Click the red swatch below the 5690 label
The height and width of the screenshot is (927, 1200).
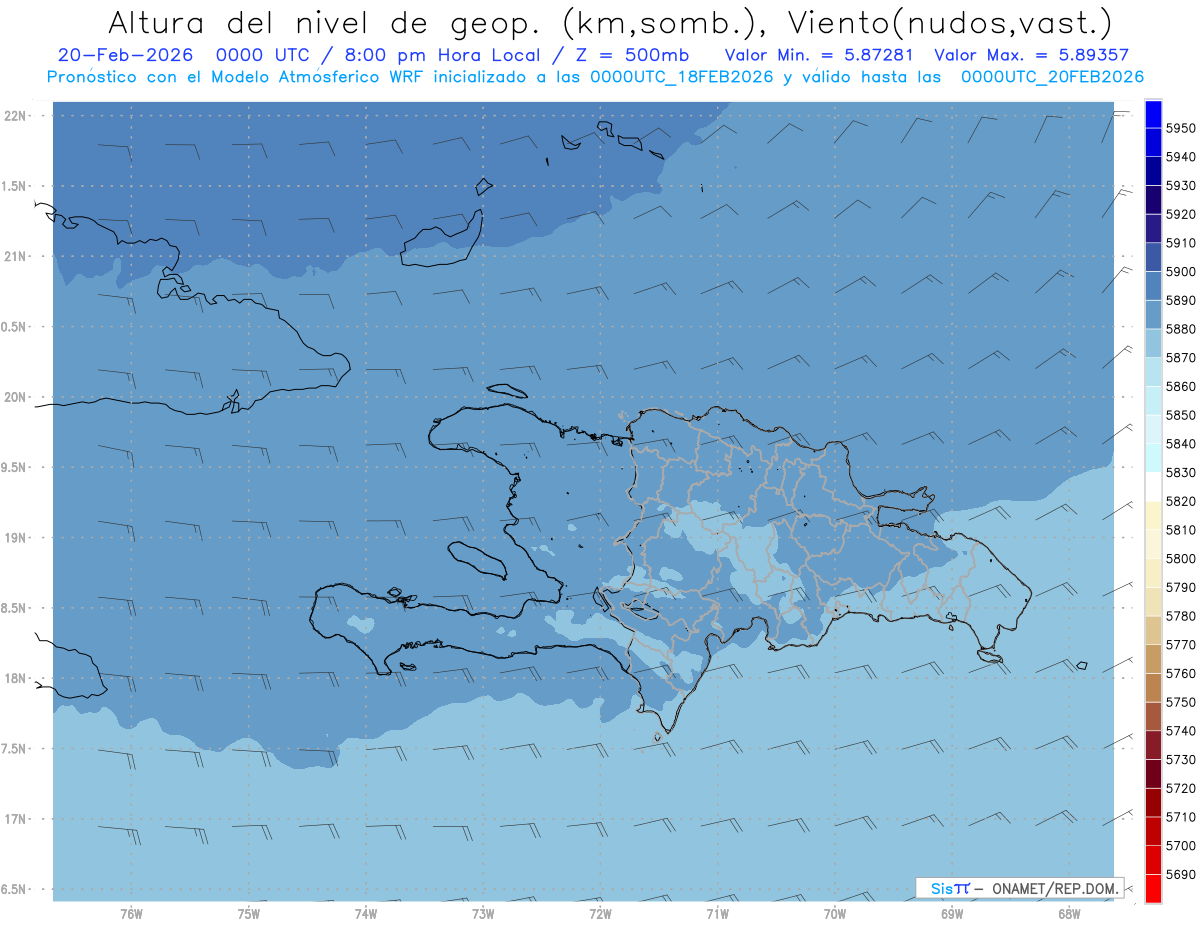click(x=1152, y=888)
